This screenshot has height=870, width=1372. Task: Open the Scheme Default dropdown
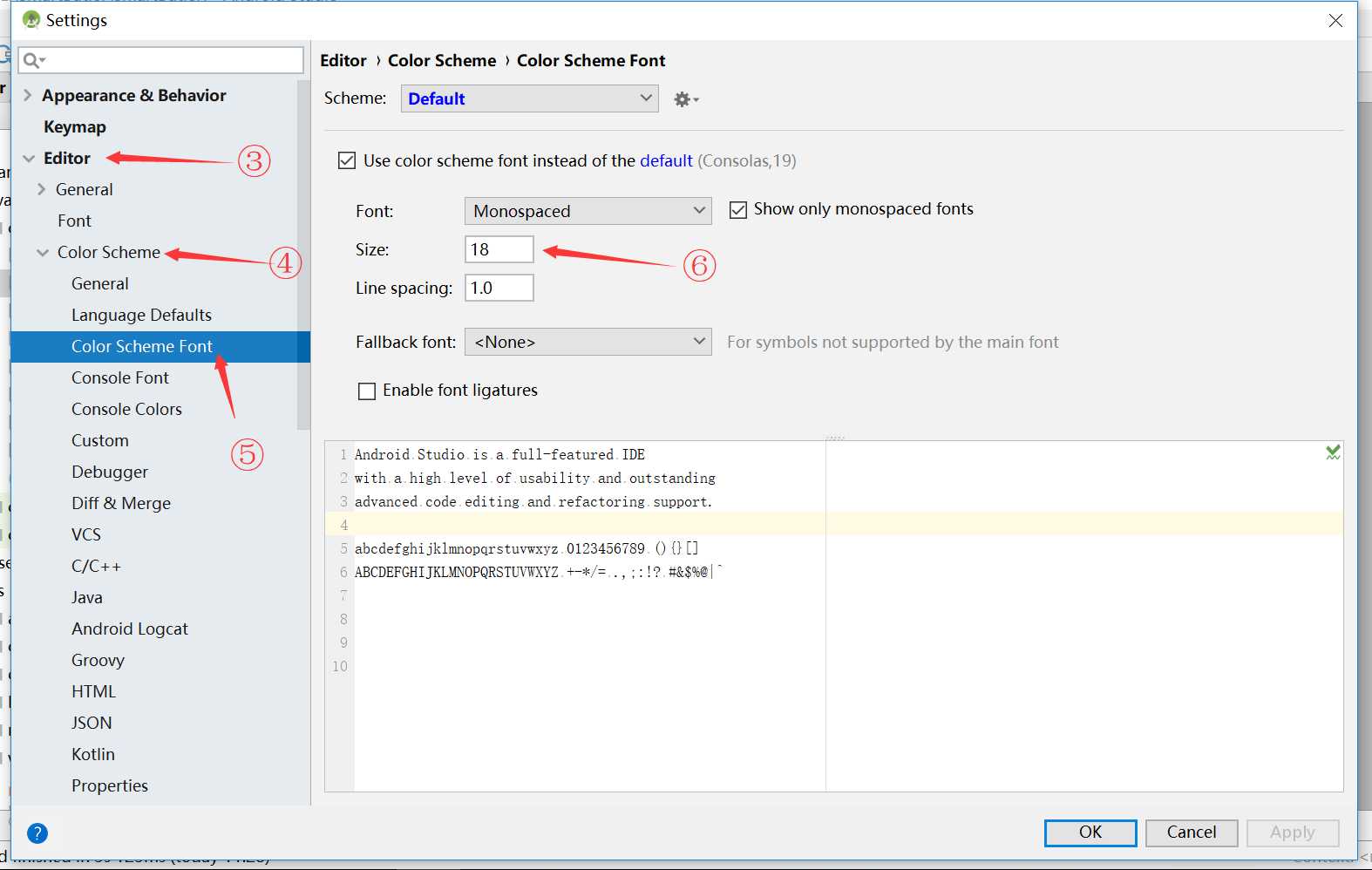[529, 99]
